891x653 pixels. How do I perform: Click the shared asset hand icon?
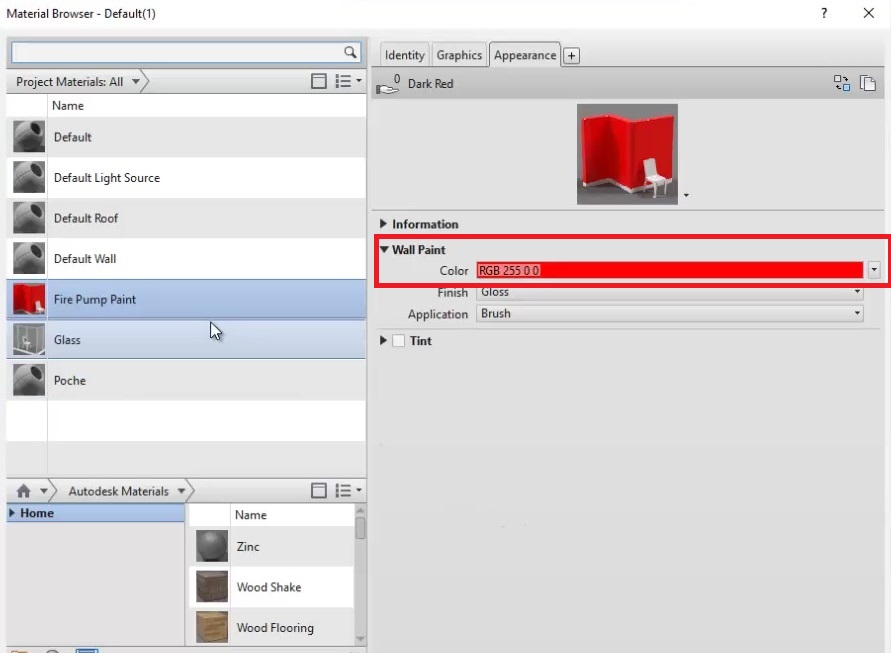[388, 84]
